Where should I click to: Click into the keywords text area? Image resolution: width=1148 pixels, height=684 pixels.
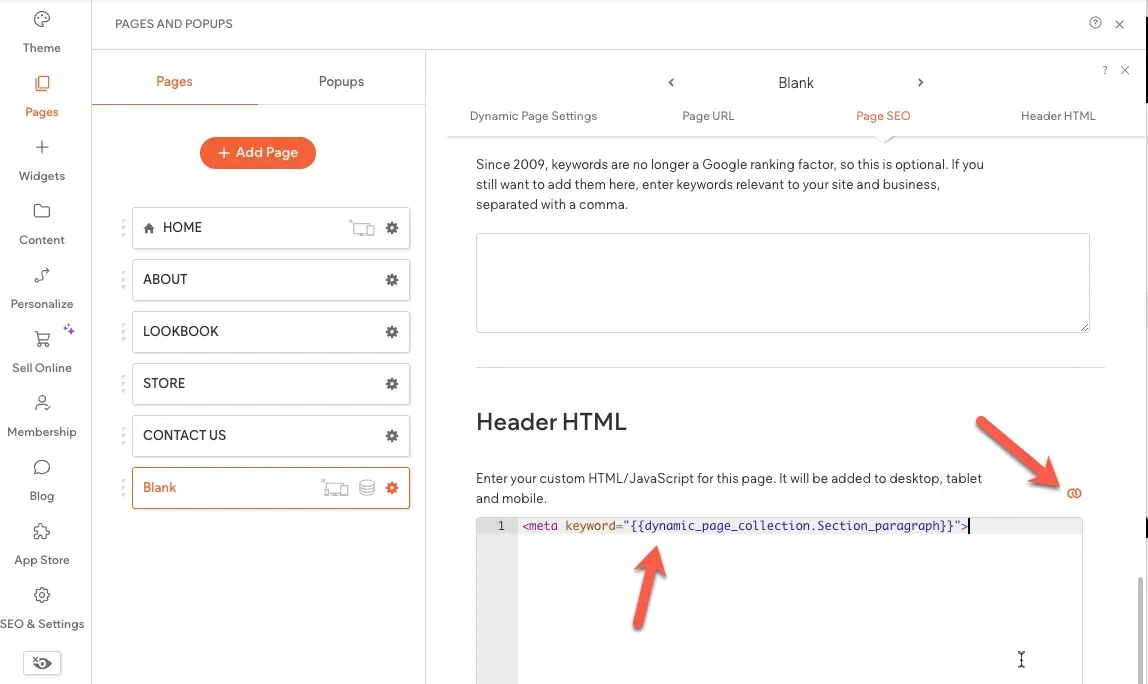783,283
